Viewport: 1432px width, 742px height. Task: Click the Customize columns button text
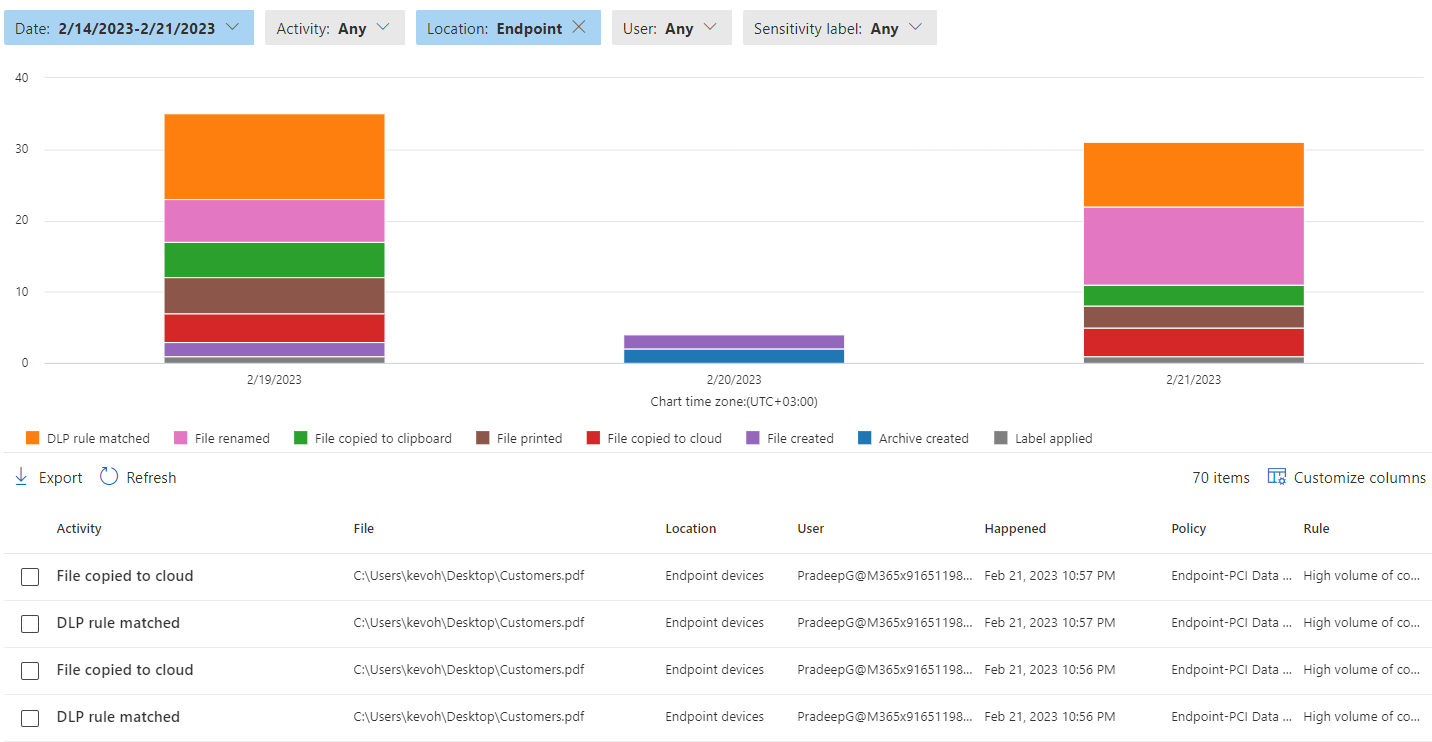tap(1359, 478)
